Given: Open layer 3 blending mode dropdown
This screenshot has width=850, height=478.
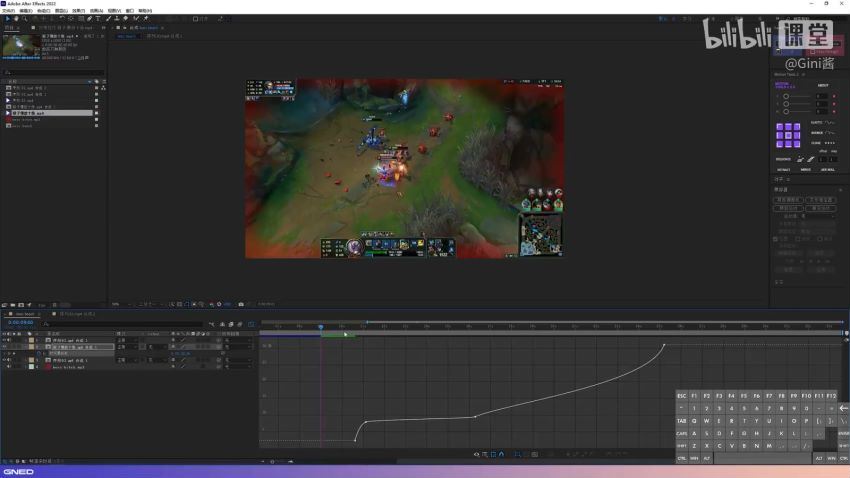Looking at the screenshot, I should pos(127,360).
